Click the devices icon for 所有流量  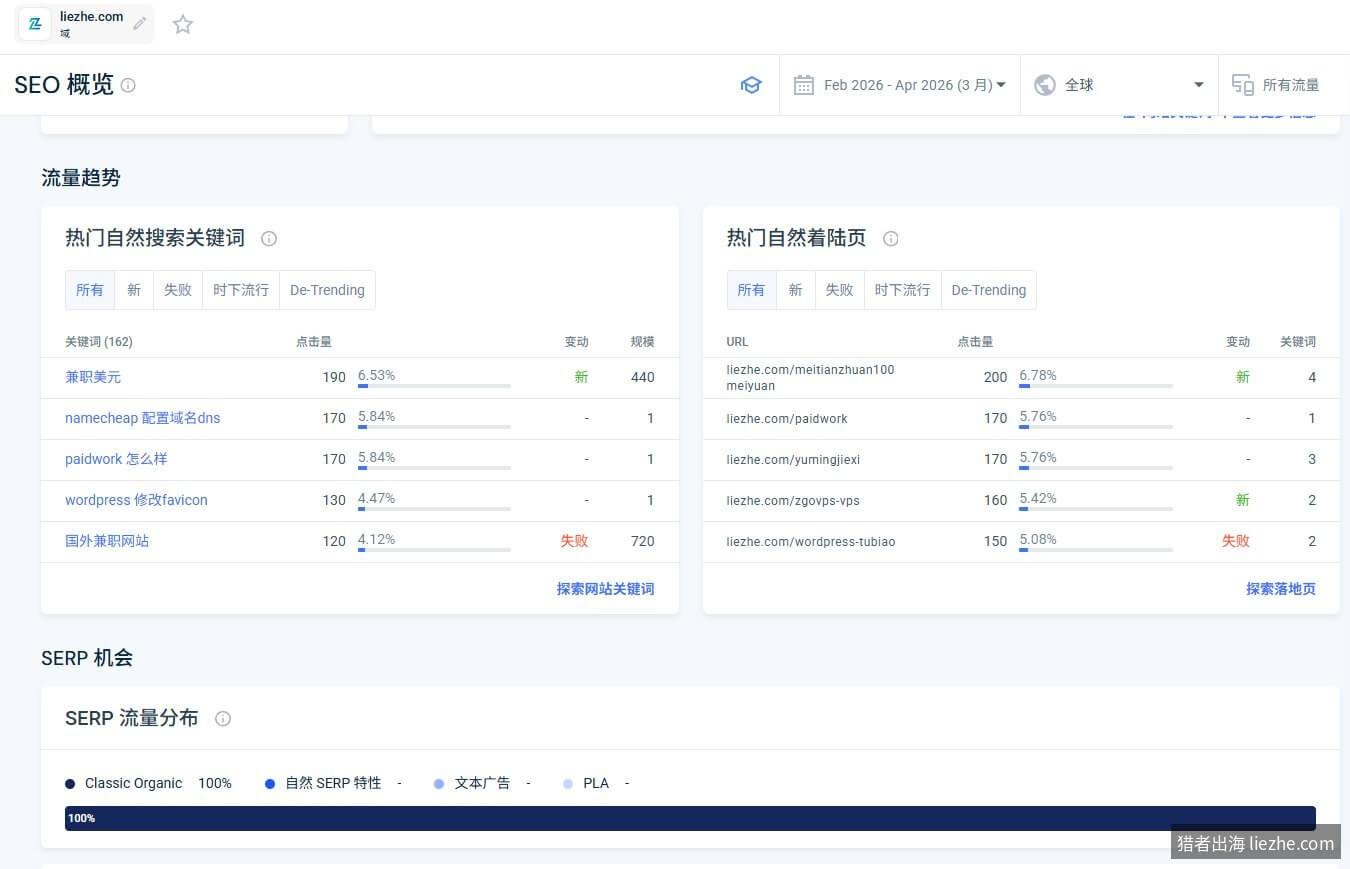pos(1242,85)
